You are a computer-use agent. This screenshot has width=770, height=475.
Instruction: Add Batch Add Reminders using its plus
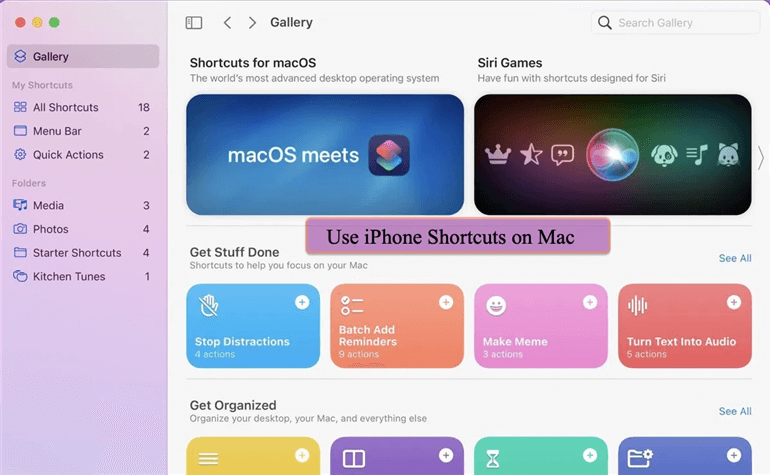pyautogui.click(x=446, y=302)
